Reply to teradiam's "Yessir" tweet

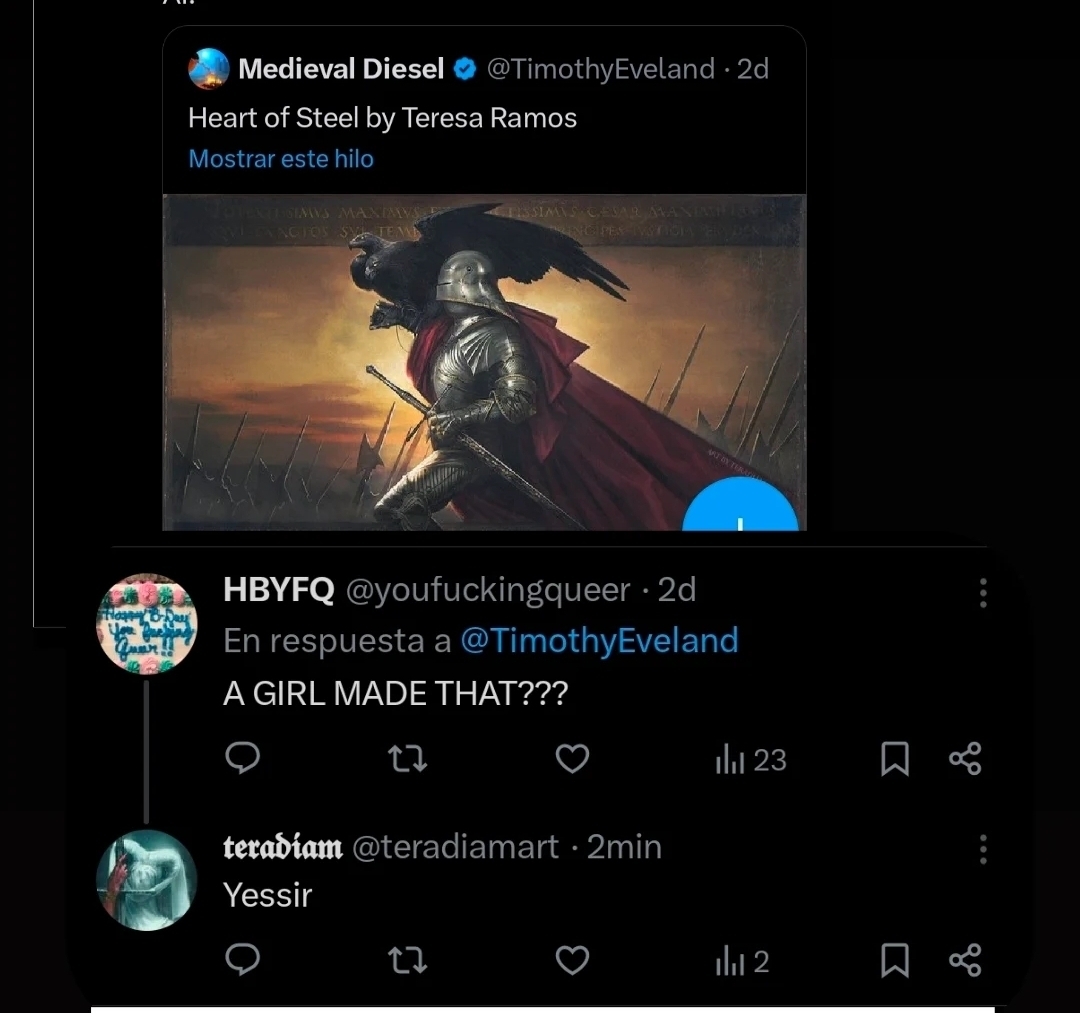pyautogui.click(x=242, y=960)
